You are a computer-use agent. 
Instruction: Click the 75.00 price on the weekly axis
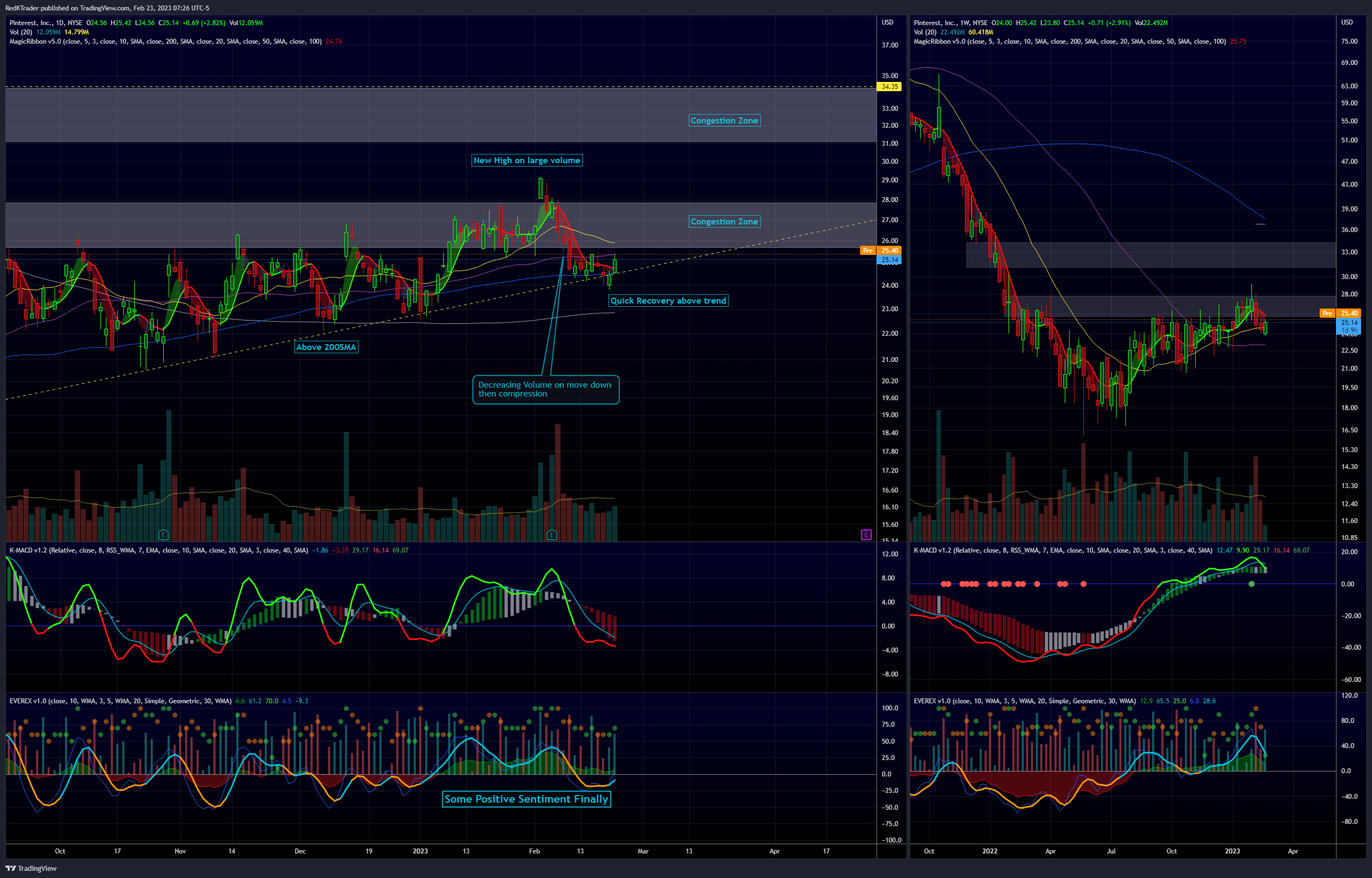[x=1349, y=41]
